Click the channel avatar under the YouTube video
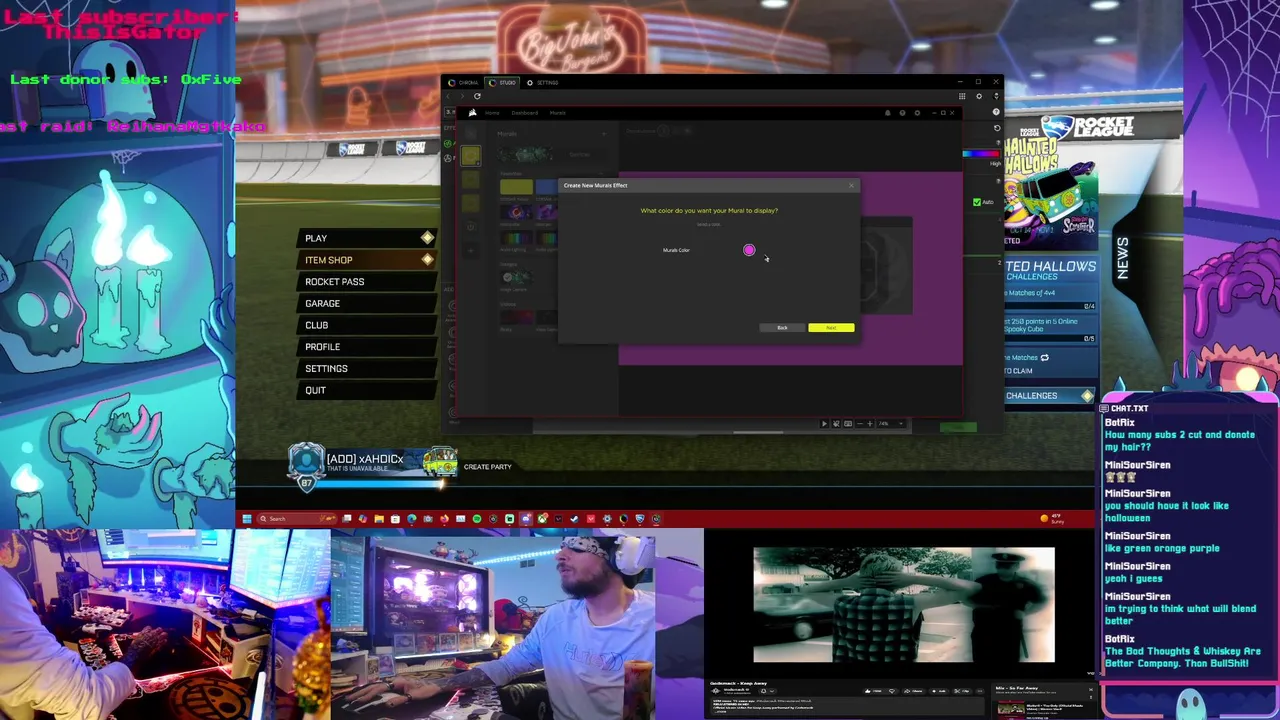The image size is (1280, 720). [716, 690]
